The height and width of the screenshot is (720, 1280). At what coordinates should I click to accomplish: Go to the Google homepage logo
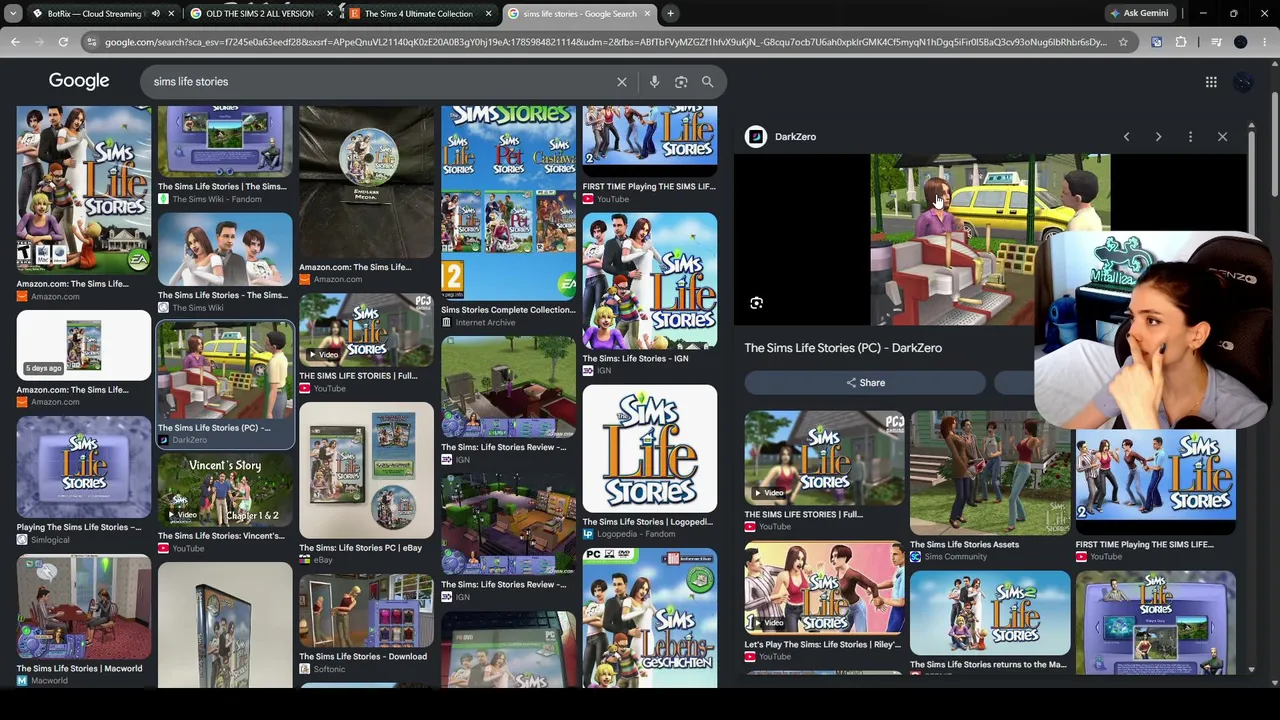pyautogui.click(x=79, y=81)
